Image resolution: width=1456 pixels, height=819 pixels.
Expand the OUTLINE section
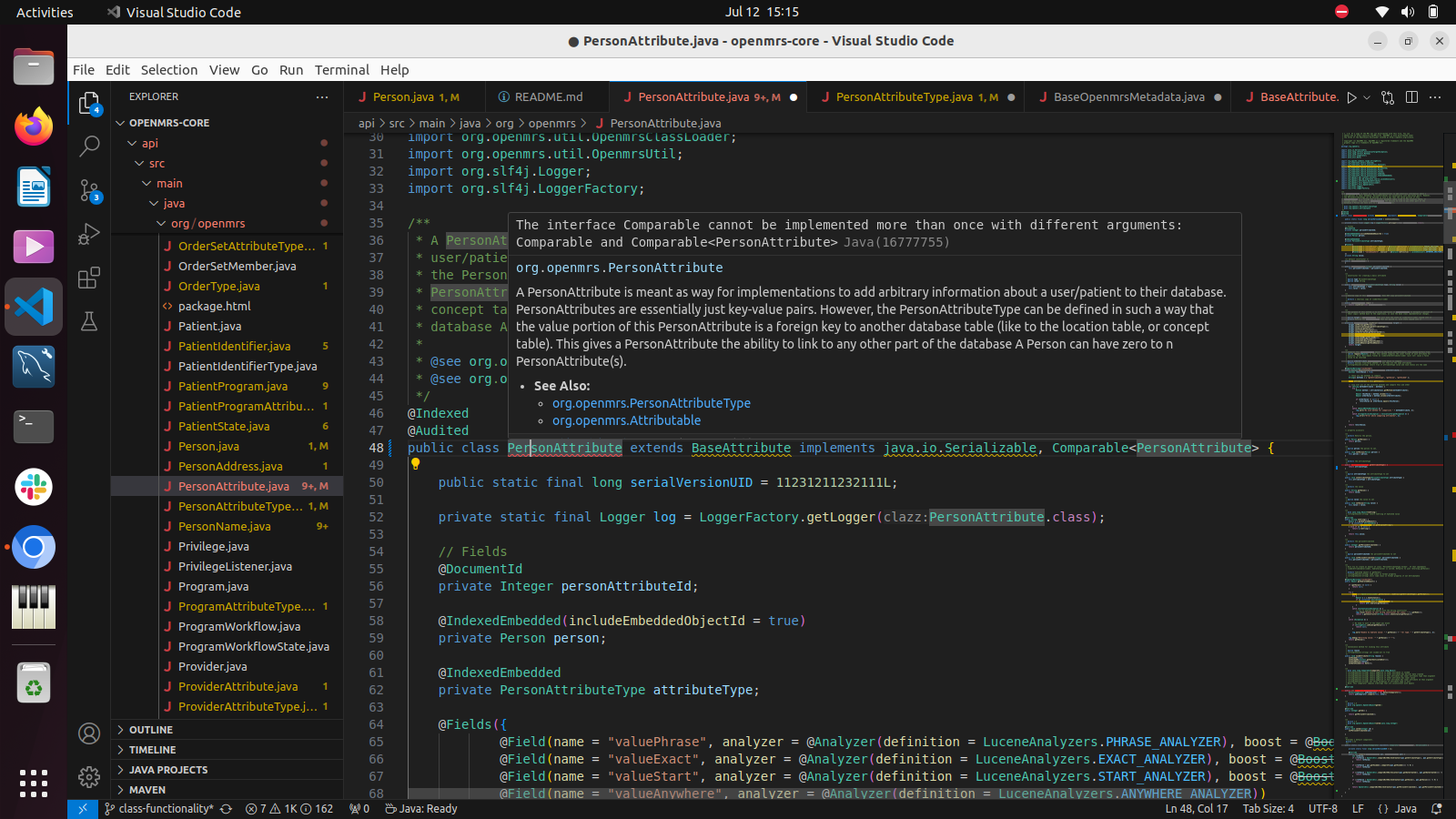pyautogui.click(x=227, y=730)
